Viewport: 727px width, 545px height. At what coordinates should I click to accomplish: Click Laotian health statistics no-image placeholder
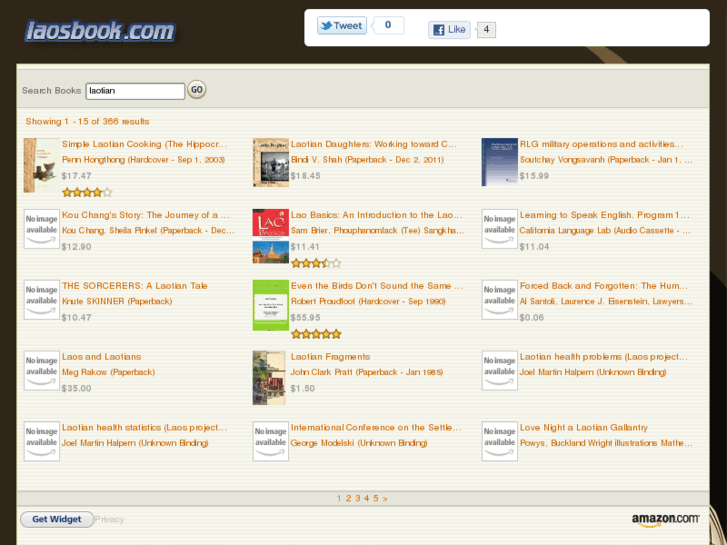click(42, 441)
